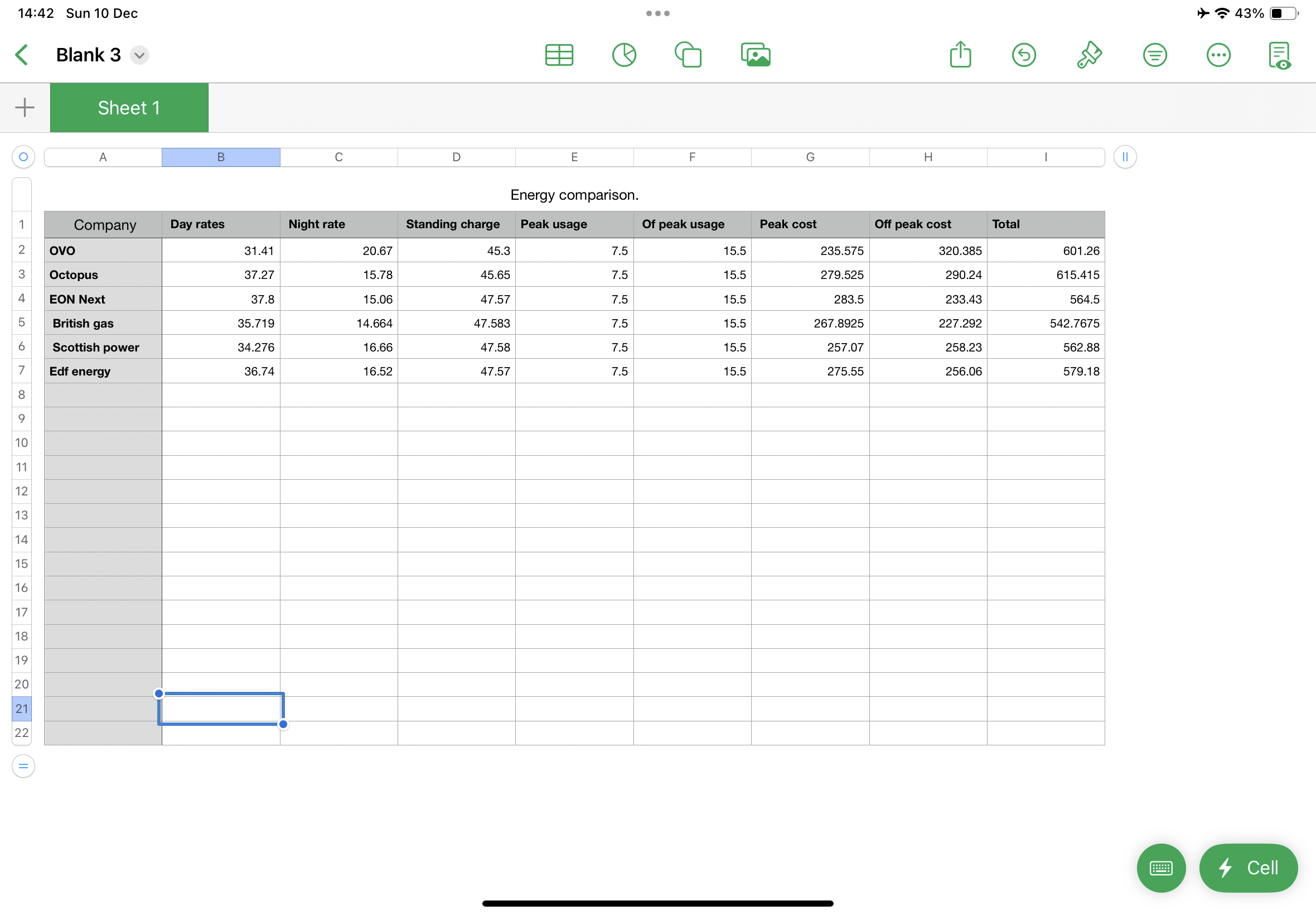This screenshot has height=915, width=1316.
Task: Select the Scottish power company cell
Action: (x=103, y=347)
